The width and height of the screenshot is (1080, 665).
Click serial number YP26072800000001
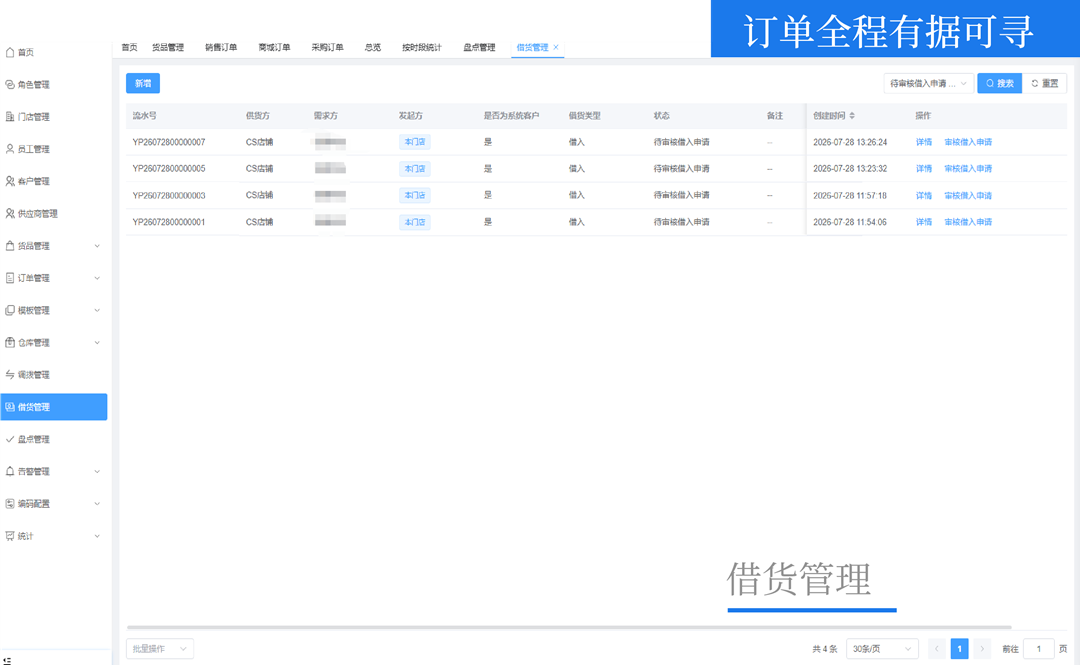(169, 222)
